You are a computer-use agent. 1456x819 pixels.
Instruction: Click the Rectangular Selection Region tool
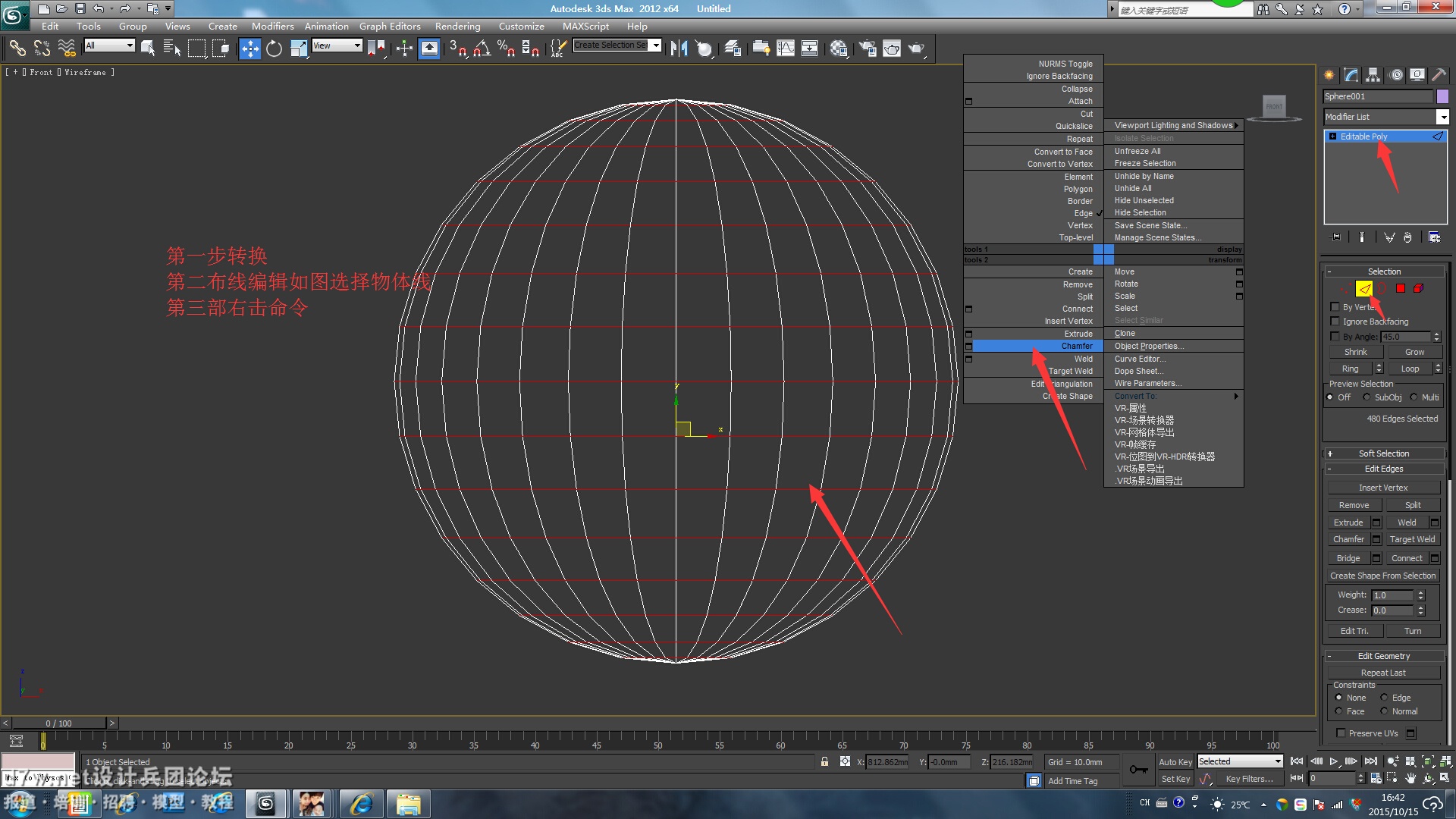pyautogui.click(x=196, y=49)
